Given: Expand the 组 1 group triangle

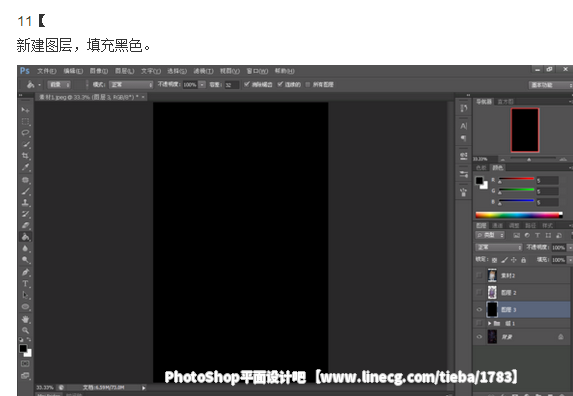Looking at the screenshot, I should 489,323.
